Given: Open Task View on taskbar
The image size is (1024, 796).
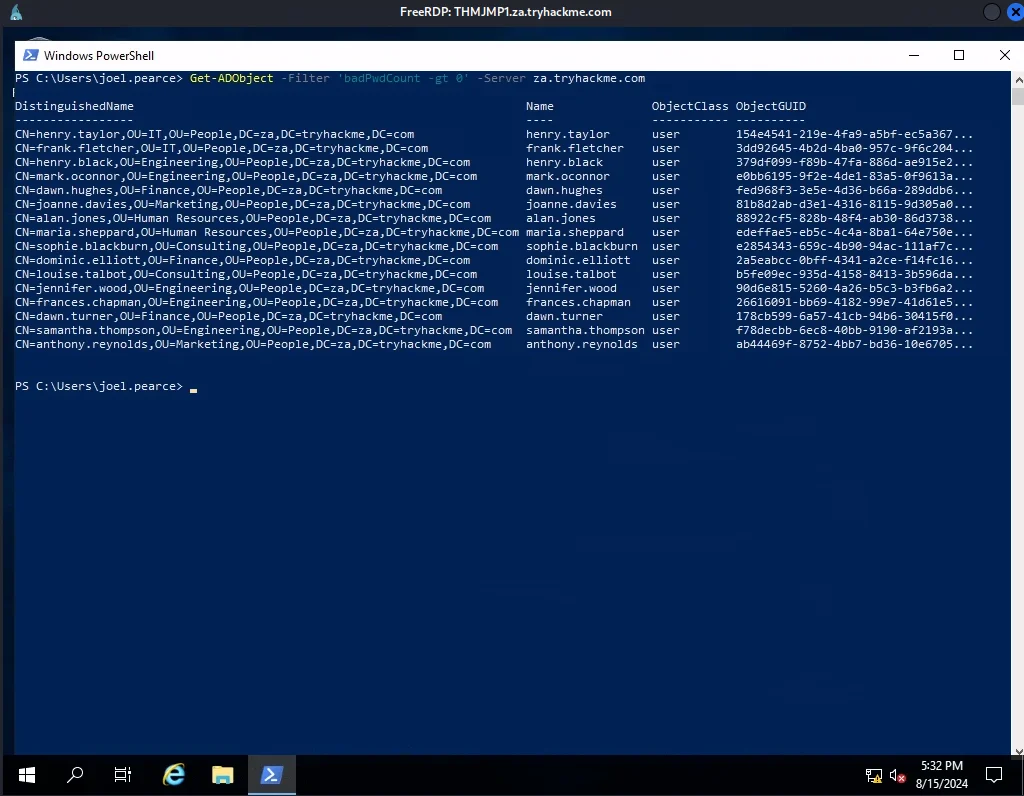Looking at the screenshot, I should click(123, 775).
